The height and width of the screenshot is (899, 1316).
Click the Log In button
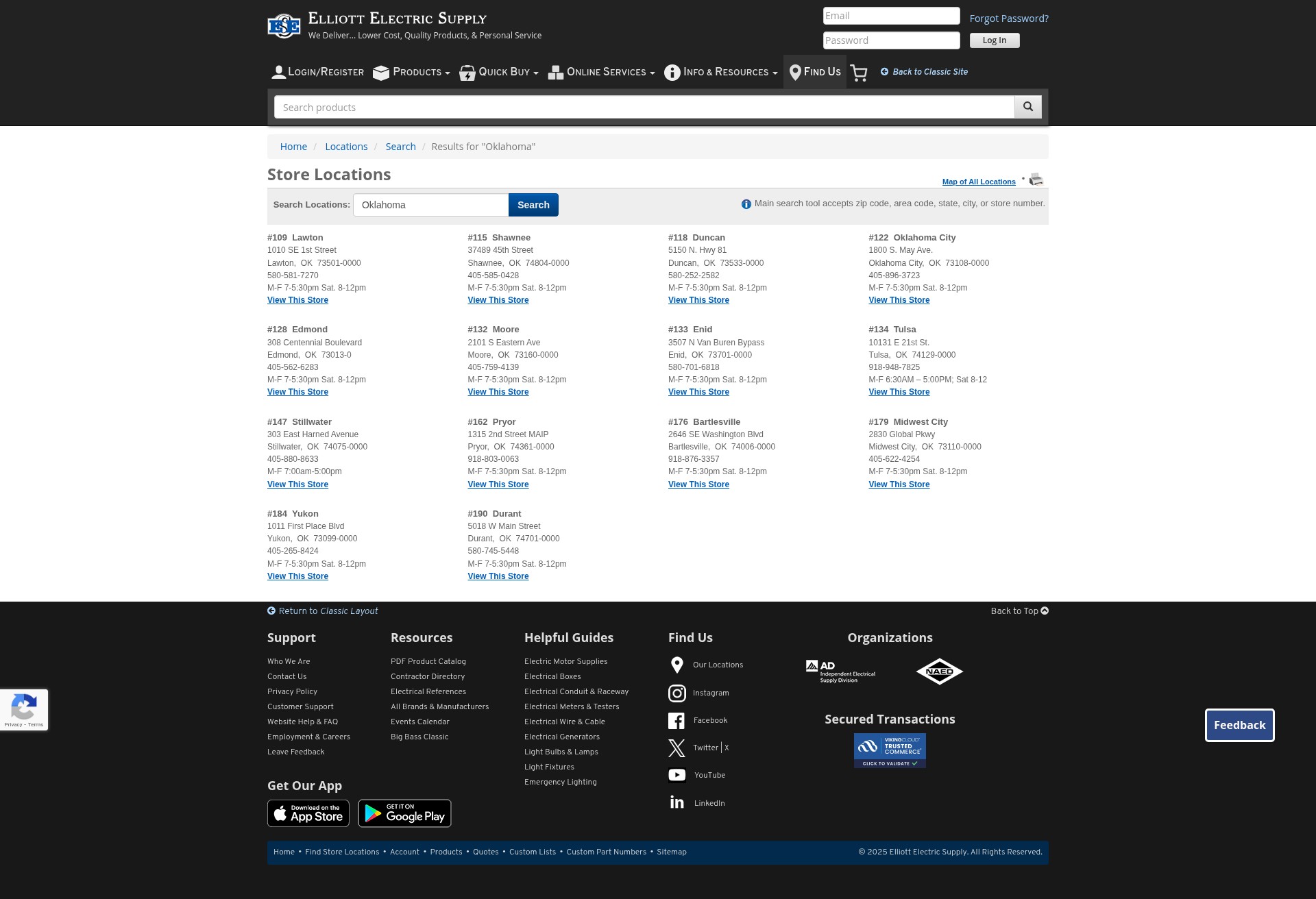click(995, 40)
